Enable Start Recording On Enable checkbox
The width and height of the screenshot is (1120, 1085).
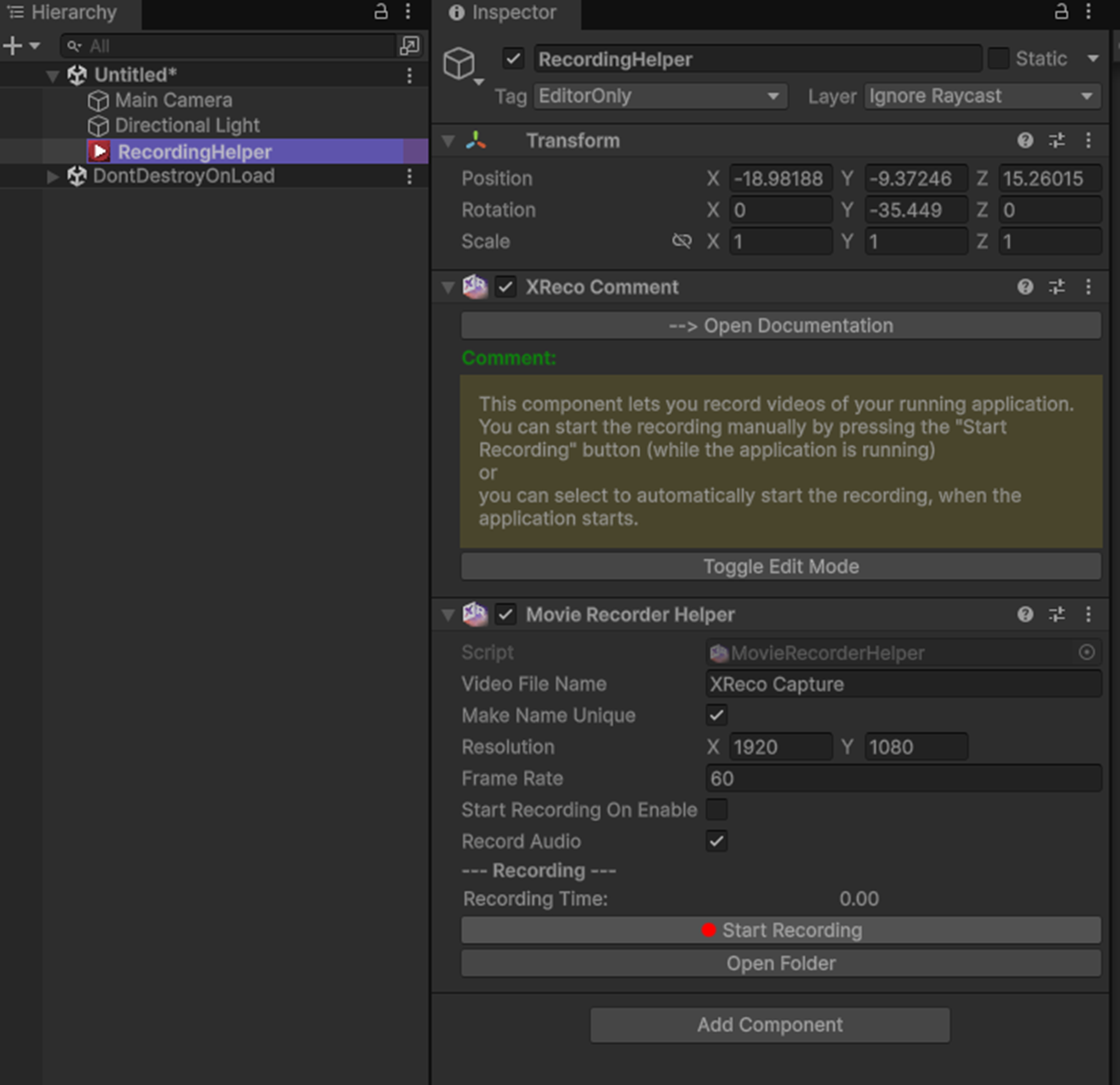click(x=717, y=809)
